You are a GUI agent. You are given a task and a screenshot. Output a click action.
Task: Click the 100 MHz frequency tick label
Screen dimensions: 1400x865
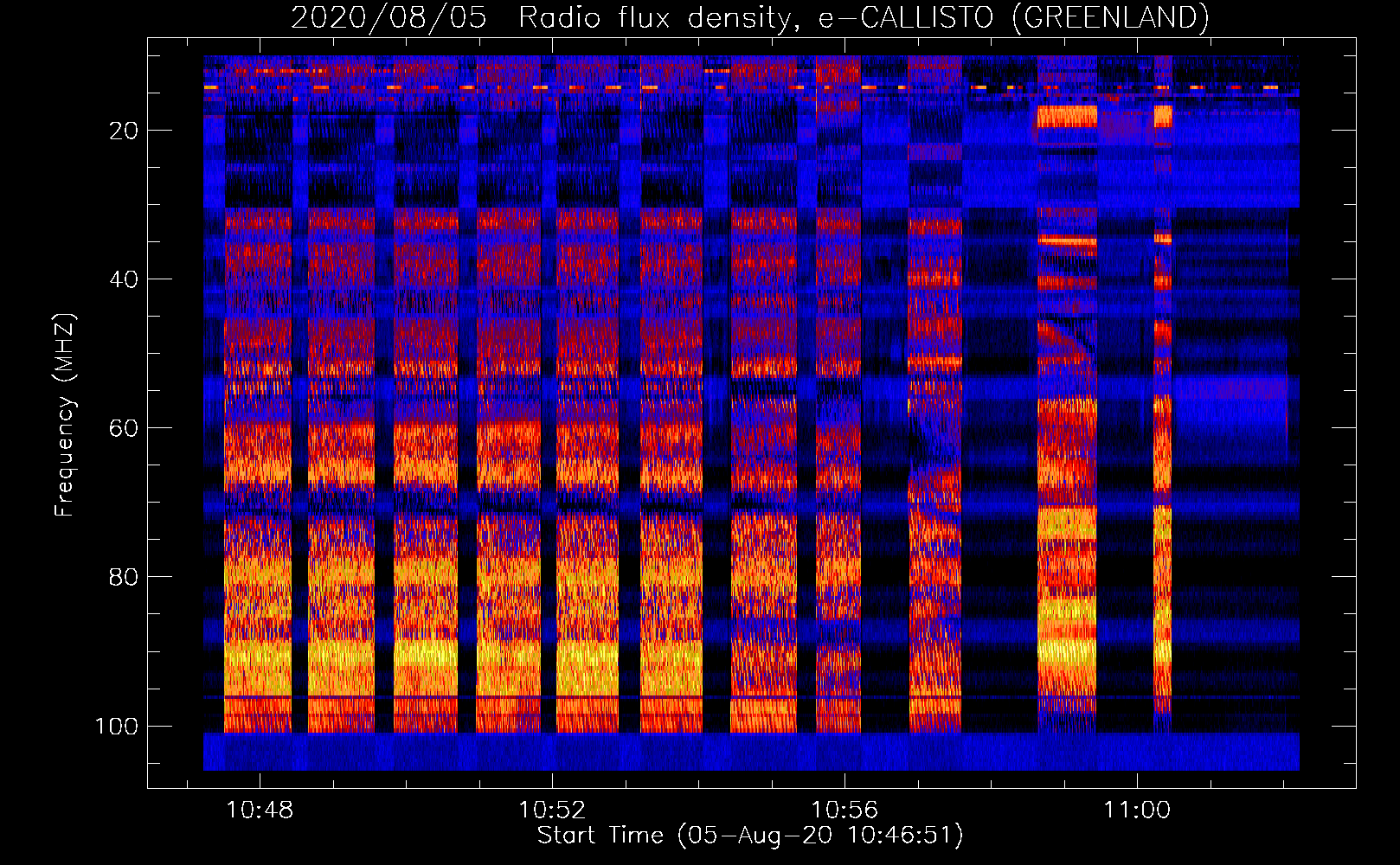117,726
